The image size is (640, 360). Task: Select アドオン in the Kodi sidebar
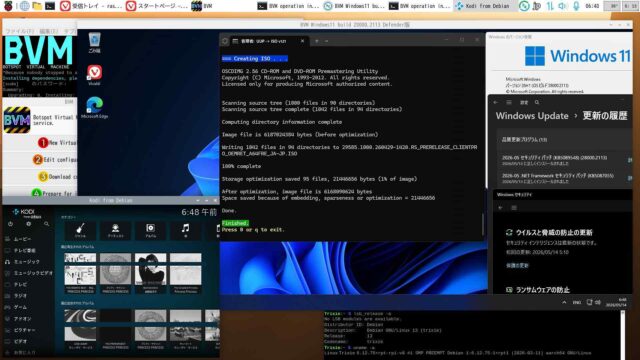[x=28, y=319]
